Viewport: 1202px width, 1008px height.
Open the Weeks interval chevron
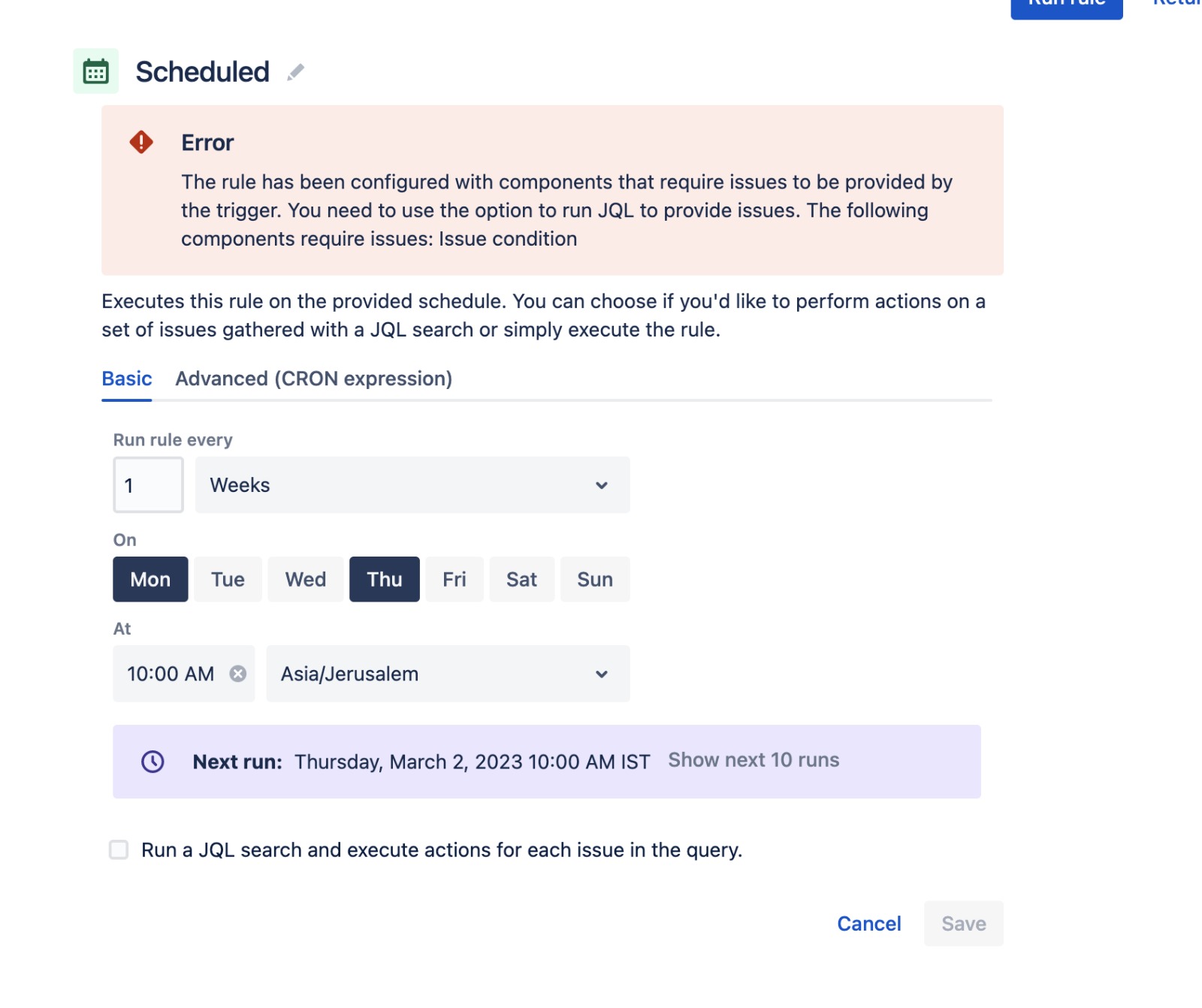[x=600, y=485]
